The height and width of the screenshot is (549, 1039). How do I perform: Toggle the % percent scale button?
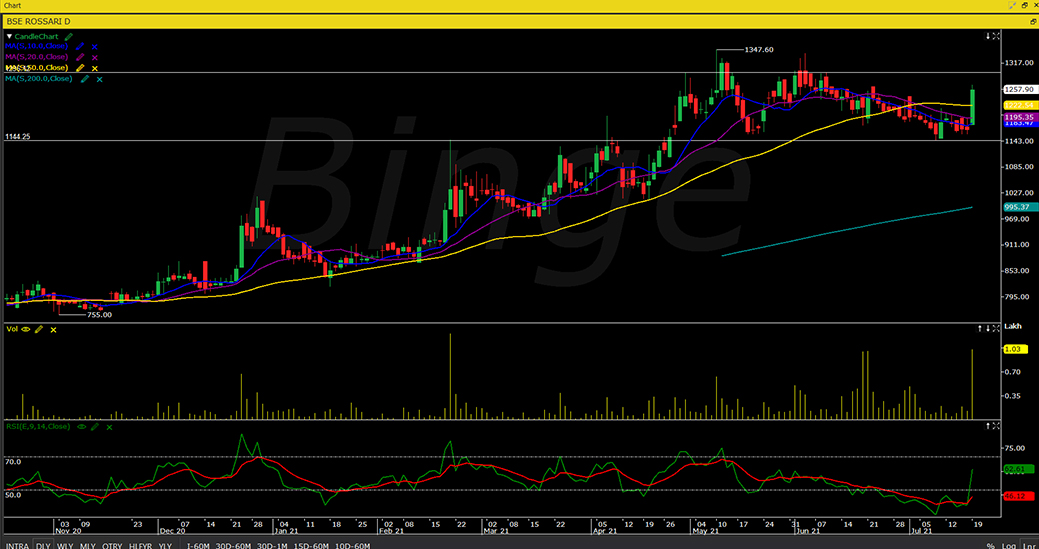click(991, 545)
